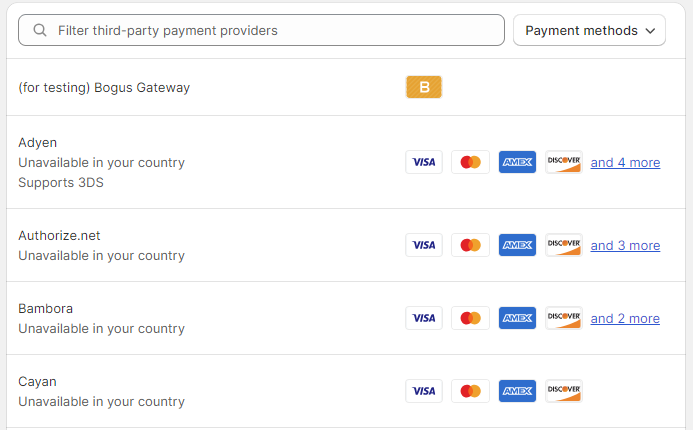693x430 pixels.
Task: Click the Amex icon in Authorize.net row
Action: [x=517, y=245]
